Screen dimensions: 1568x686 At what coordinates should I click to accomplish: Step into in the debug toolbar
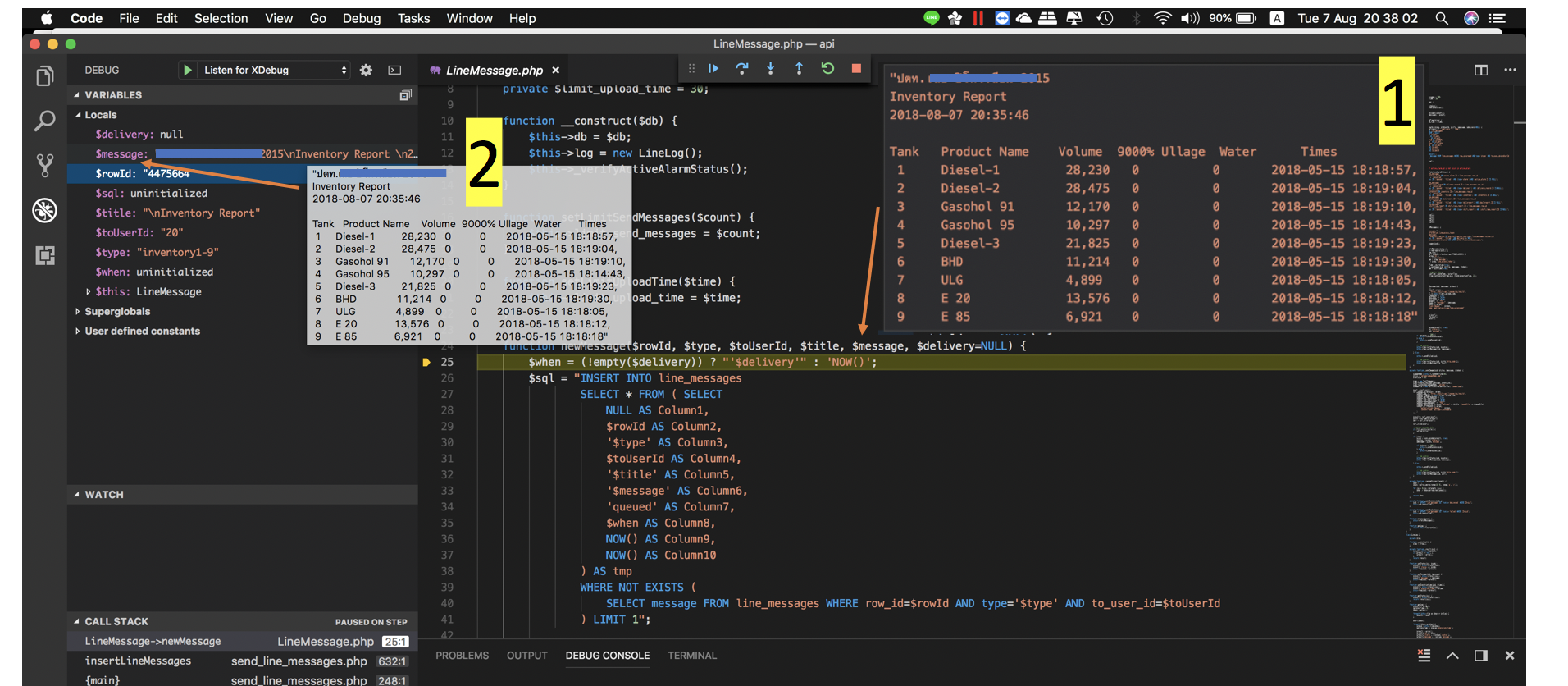(771, 69)
